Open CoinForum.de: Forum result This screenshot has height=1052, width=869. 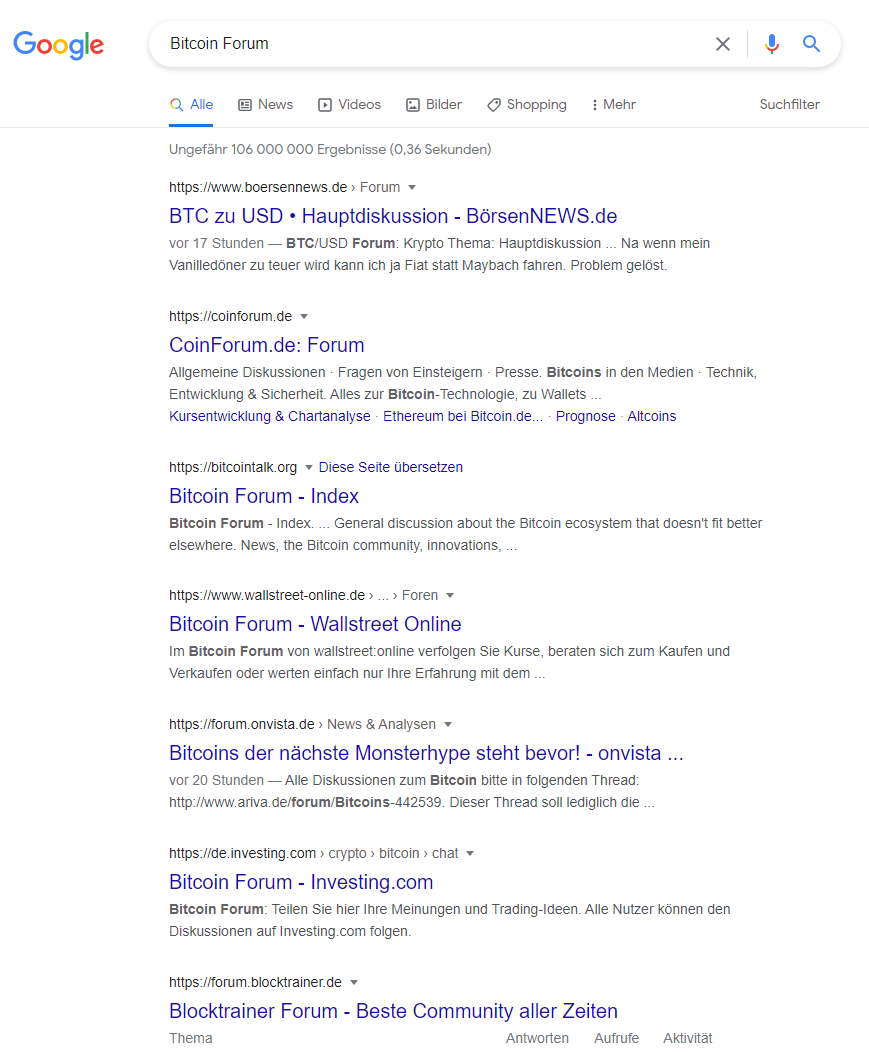click(266, 345)
